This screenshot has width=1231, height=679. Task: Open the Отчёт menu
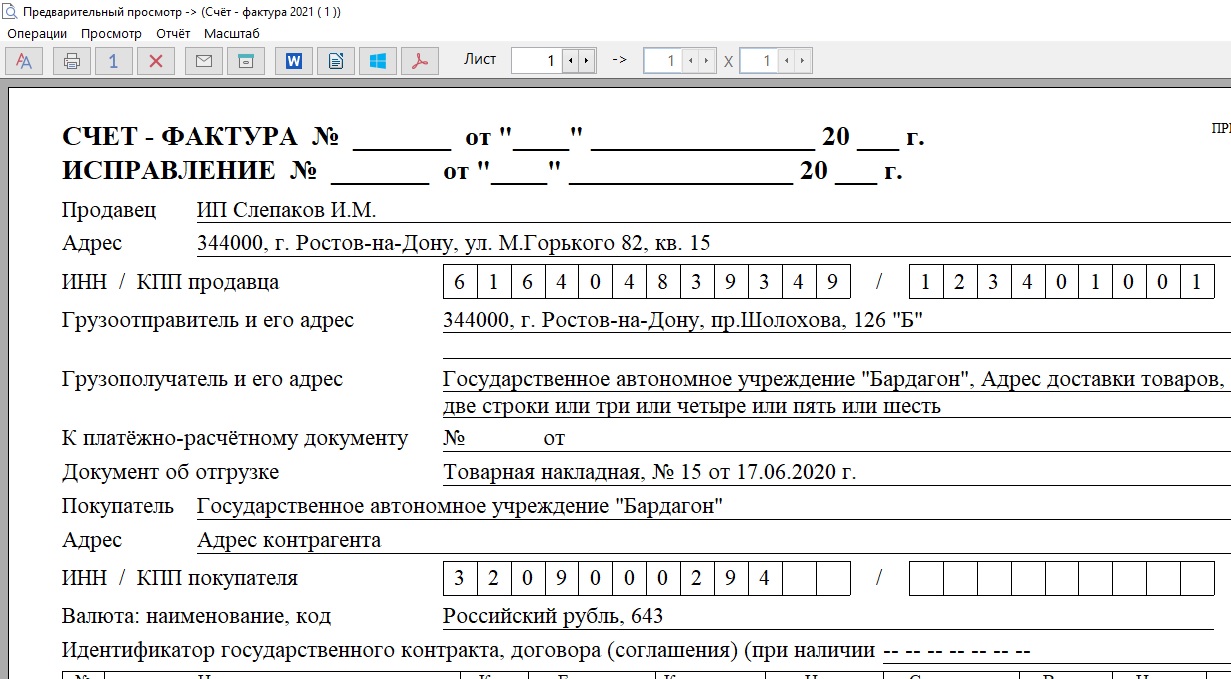[x=173, y=33]
